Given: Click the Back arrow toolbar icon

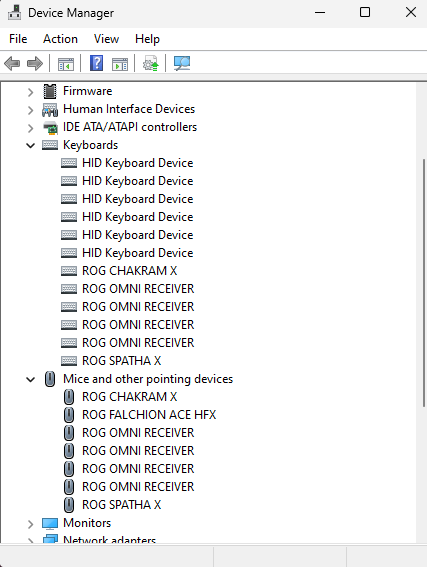Looking at the screenshot, I should pyautogui.click(x=12, y=64).
